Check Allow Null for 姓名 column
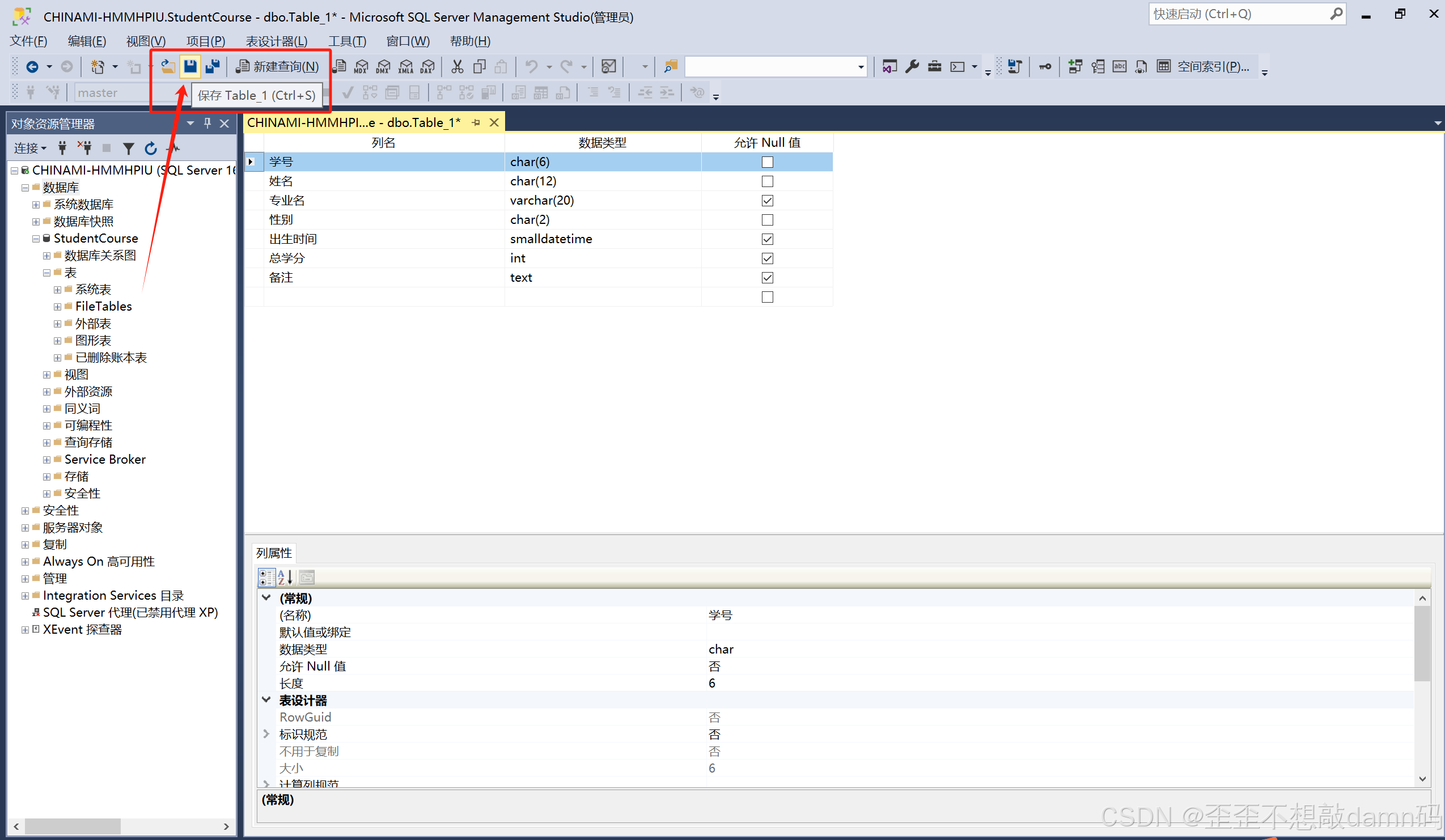The width and height of the screenshot is (1445, 840). (767, 181)
